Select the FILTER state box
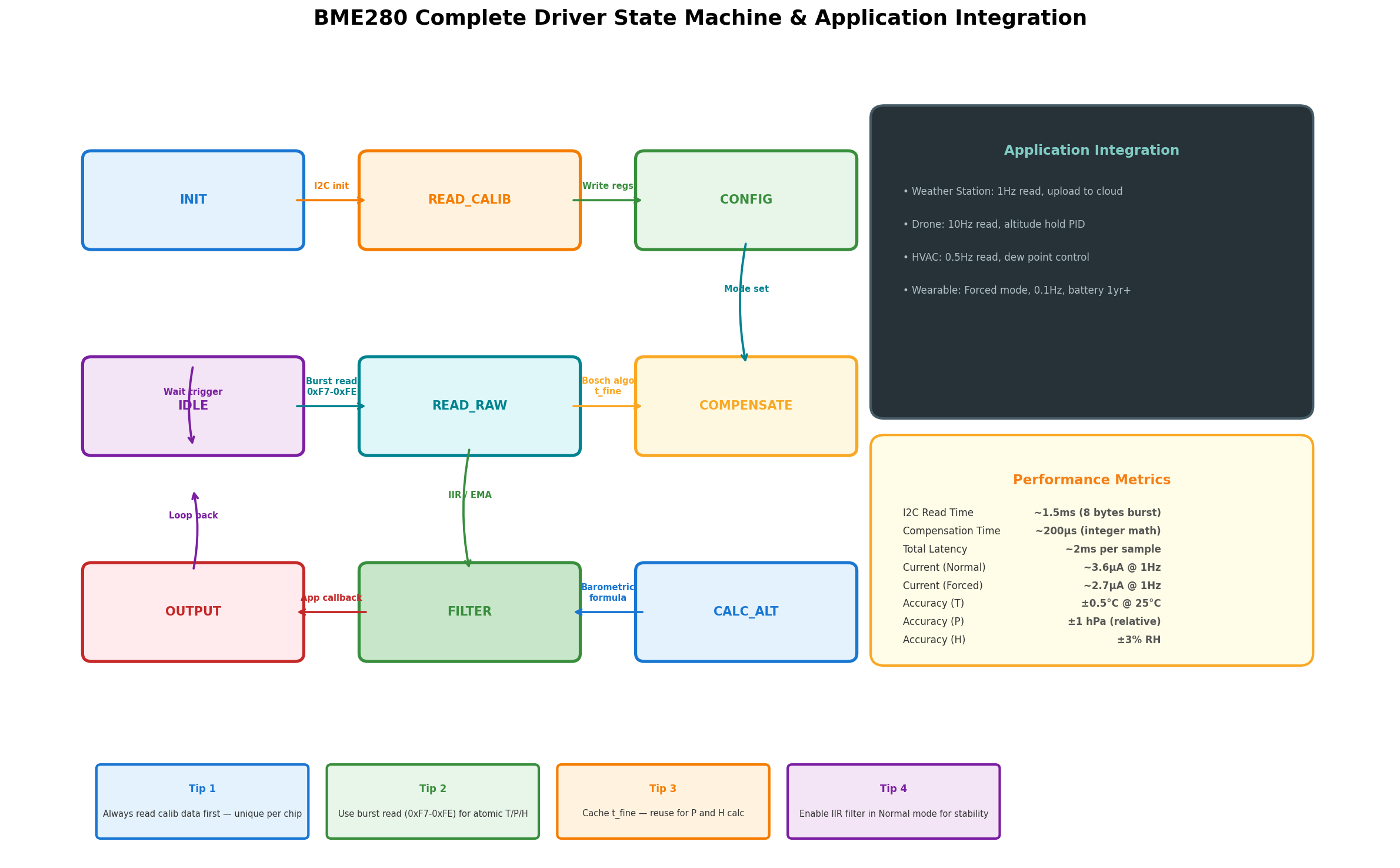This screenshot has width=1400, height=868. point(469,612)
